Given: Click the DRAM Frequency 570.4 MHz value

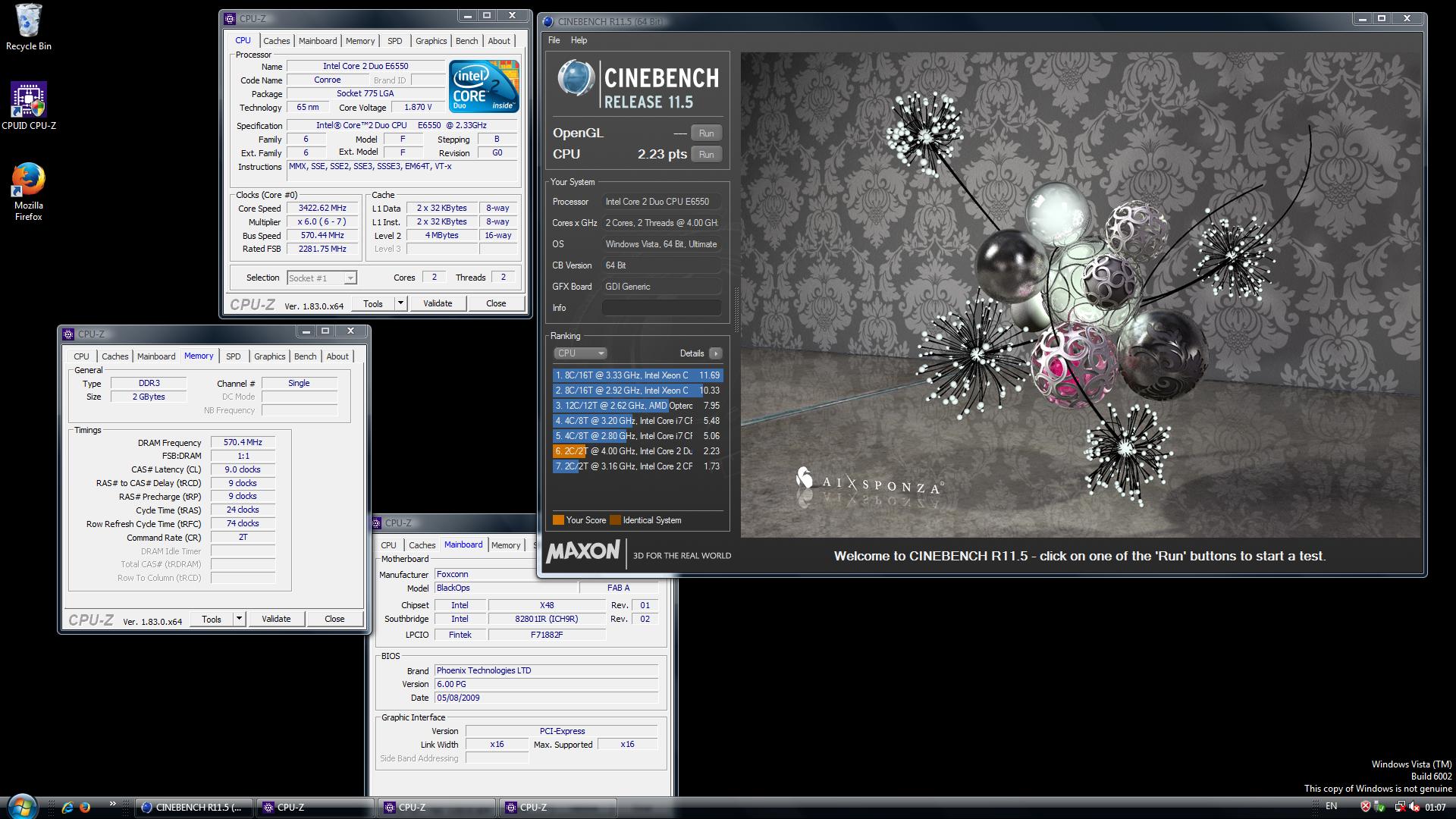Looking at the screenshot, I should [x=243, y=442].
